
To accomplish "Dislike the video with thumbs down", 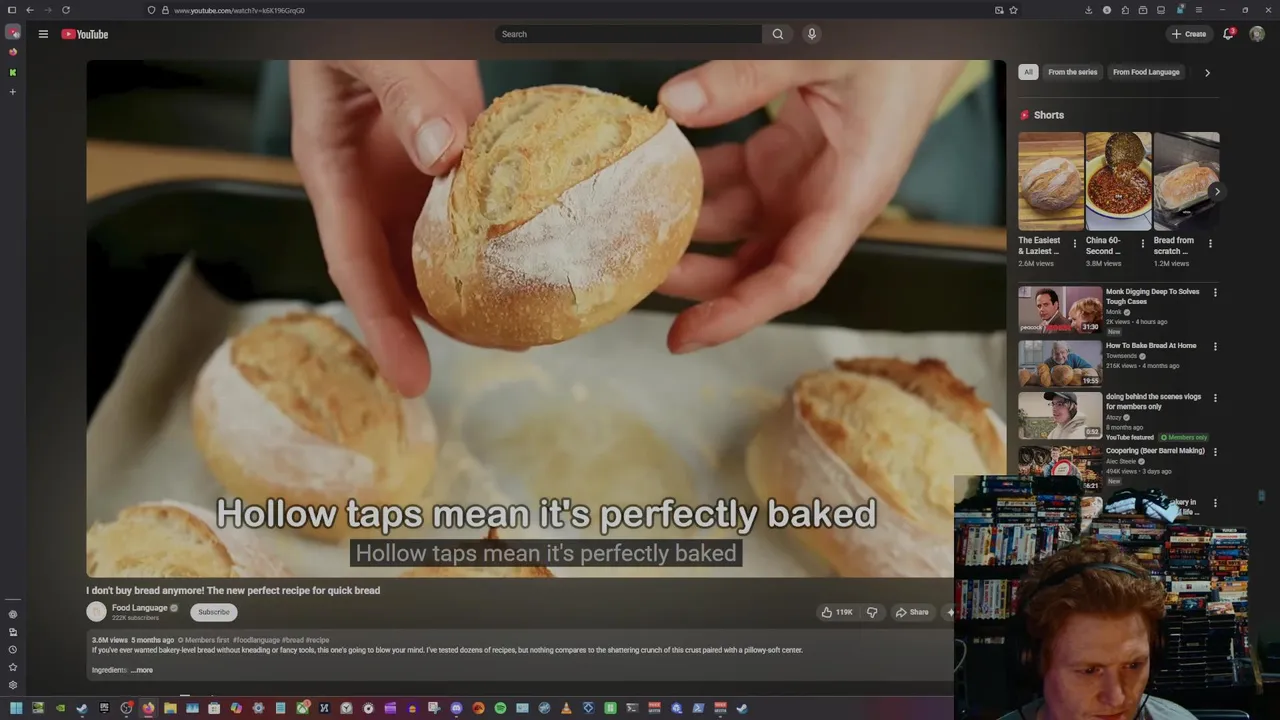I will (872, 612).
